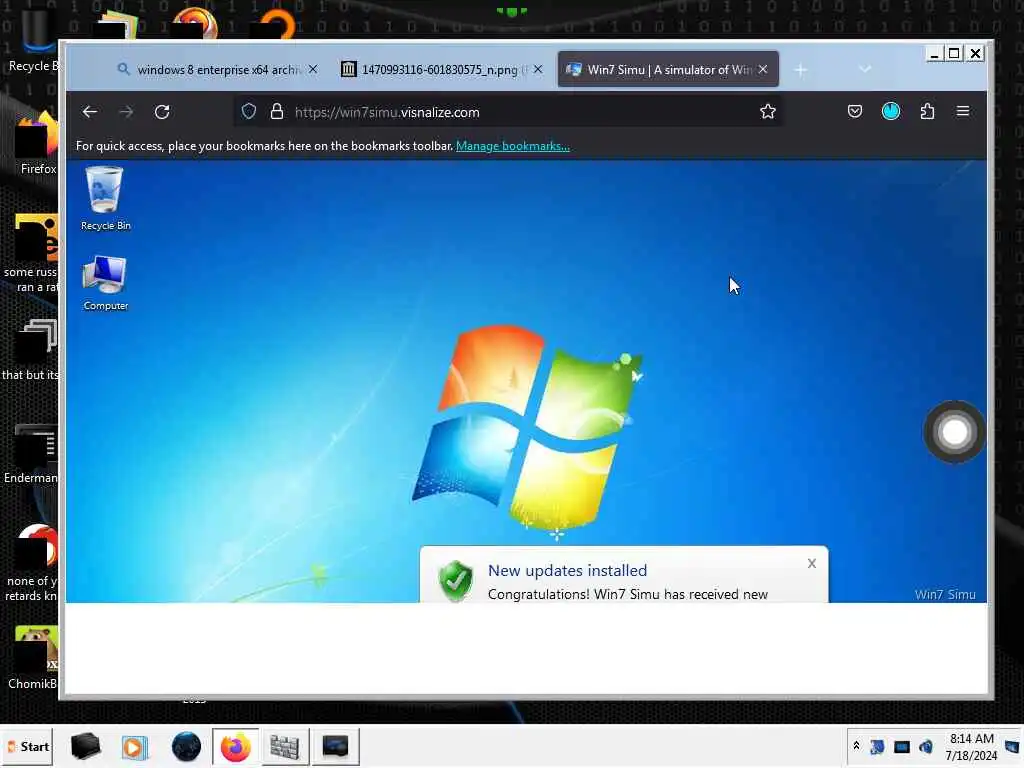Viewport: 1024px width, 768px height.
Task: Click the volume speaker tray icon
Action: (x=925, y=746)
